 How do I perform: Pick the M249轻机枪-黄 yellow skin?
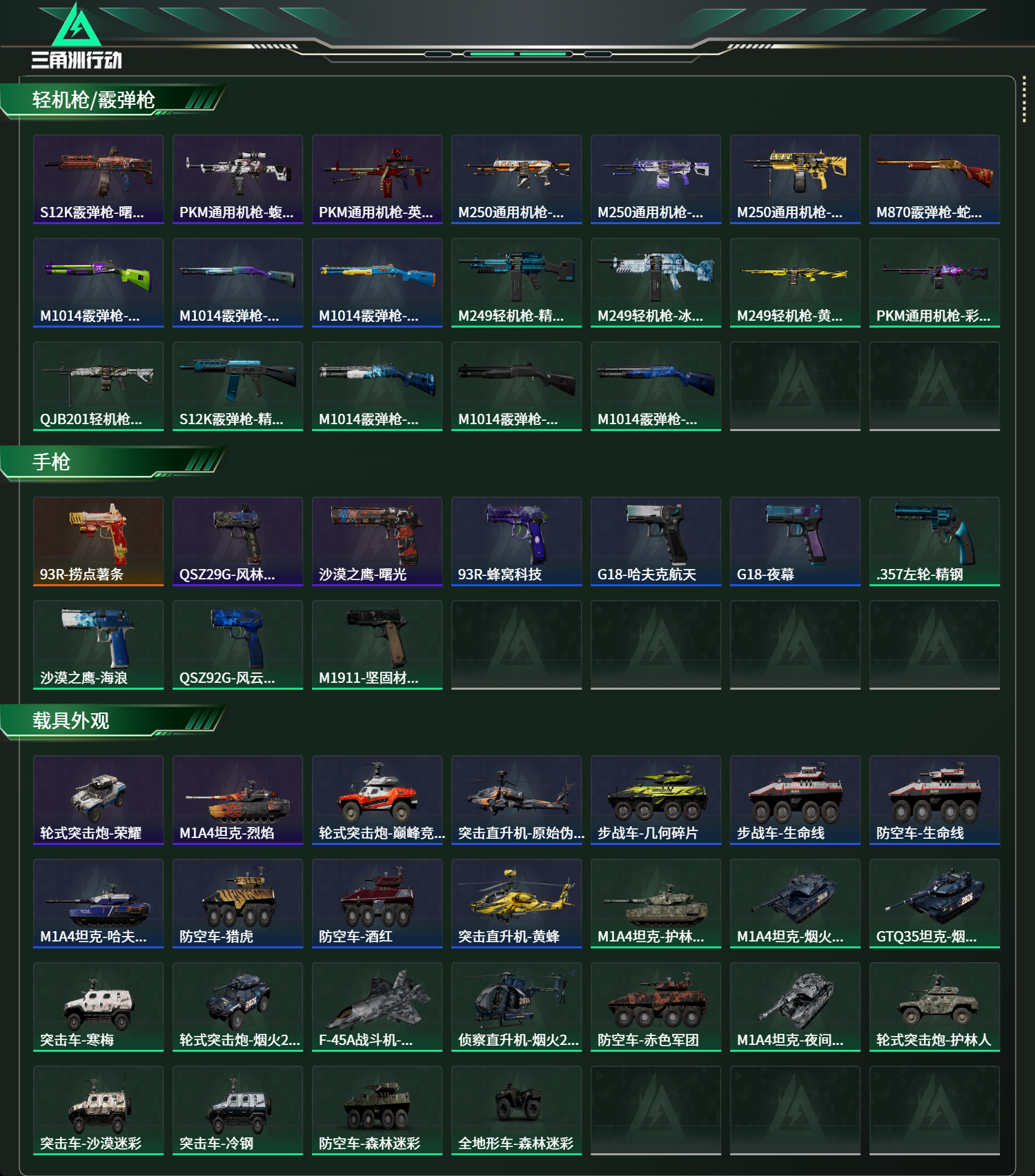tap(796, 283)
